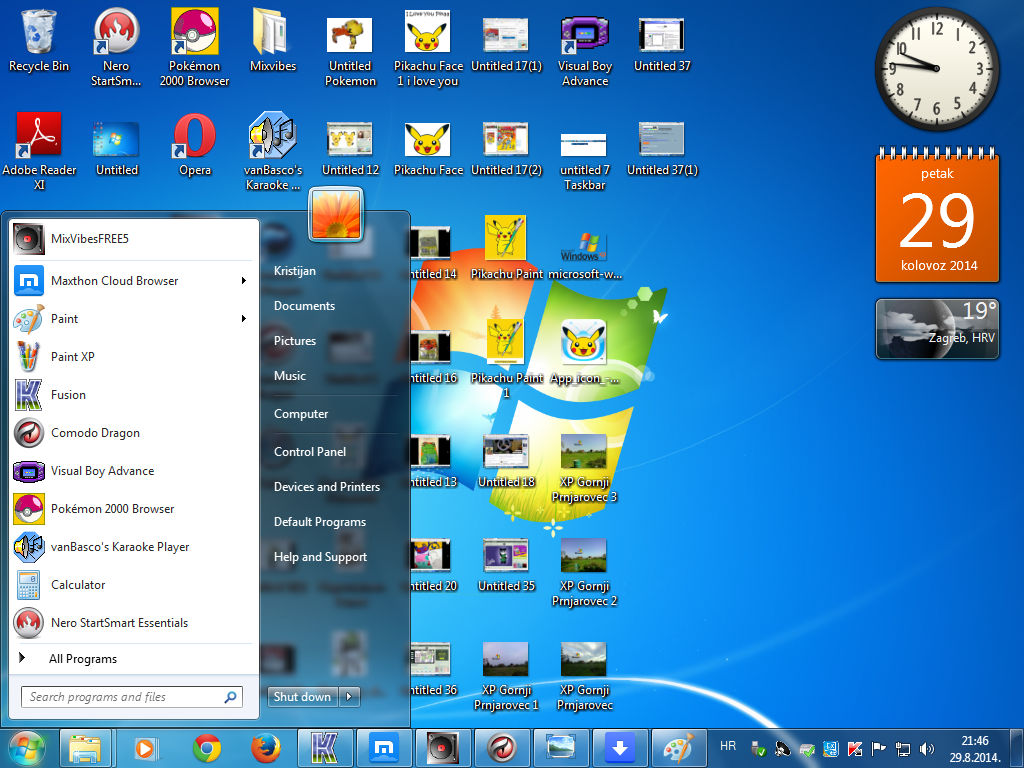The image size is (1024, 768).
Task: Switch to the Paint taskbar button
Action: tap(679, 748)
